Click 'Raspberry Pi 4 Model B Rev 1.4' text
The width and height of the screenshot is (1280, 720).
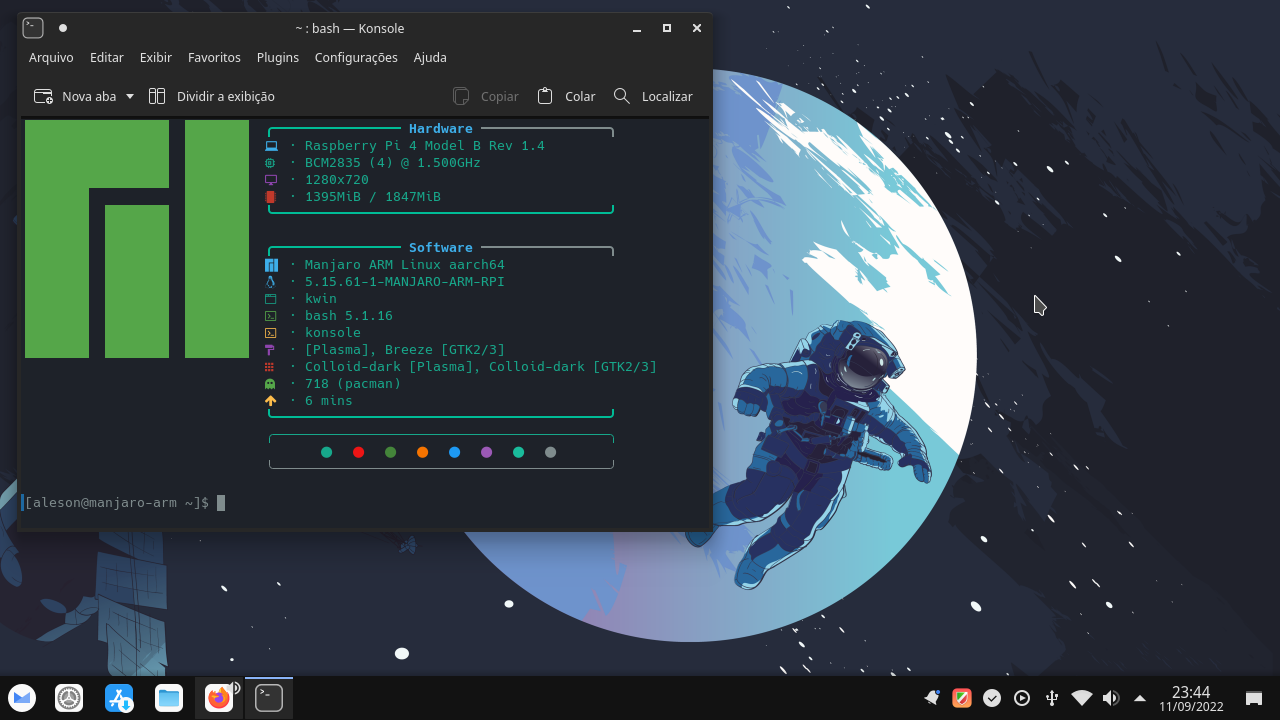coord(425,146)
